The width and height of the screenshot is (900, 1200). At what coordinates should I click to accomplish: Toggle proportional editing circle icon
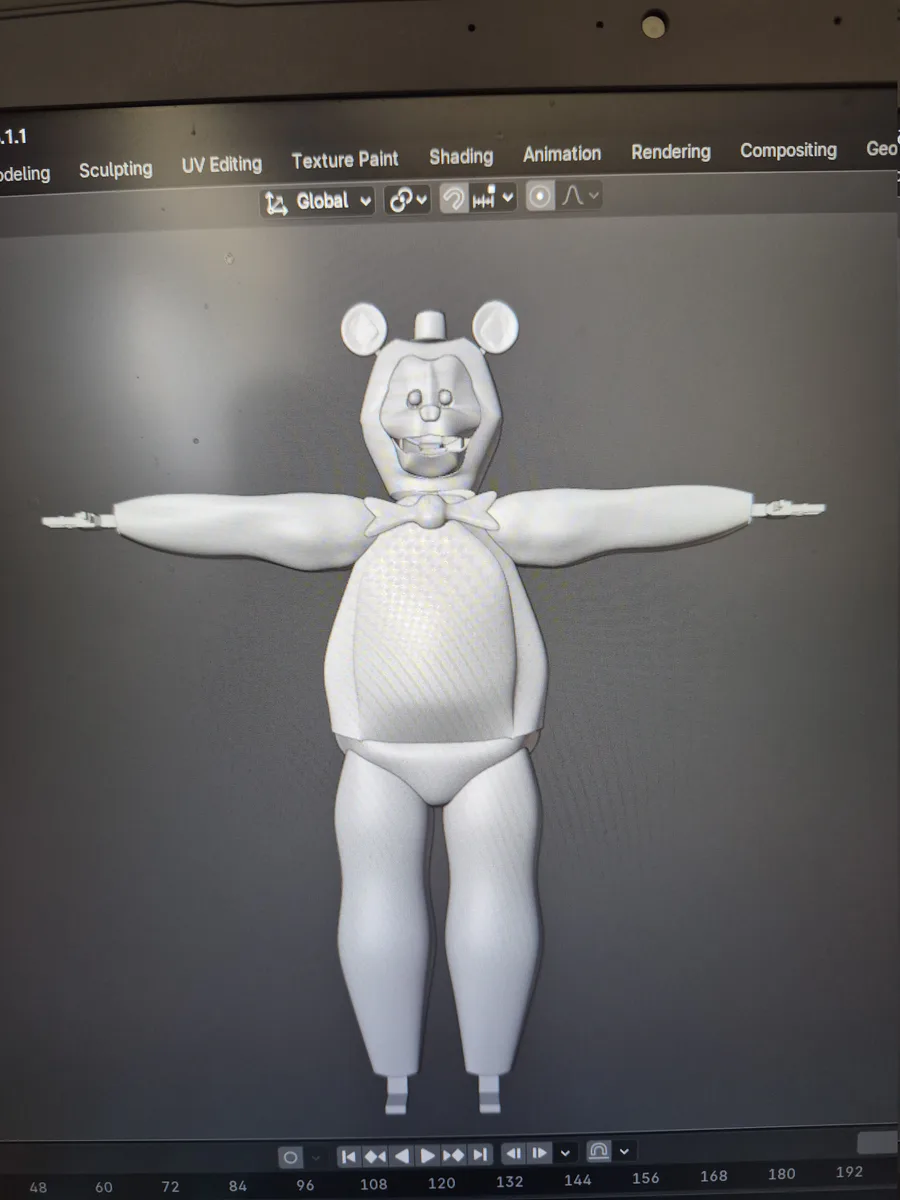pos(540,196)
